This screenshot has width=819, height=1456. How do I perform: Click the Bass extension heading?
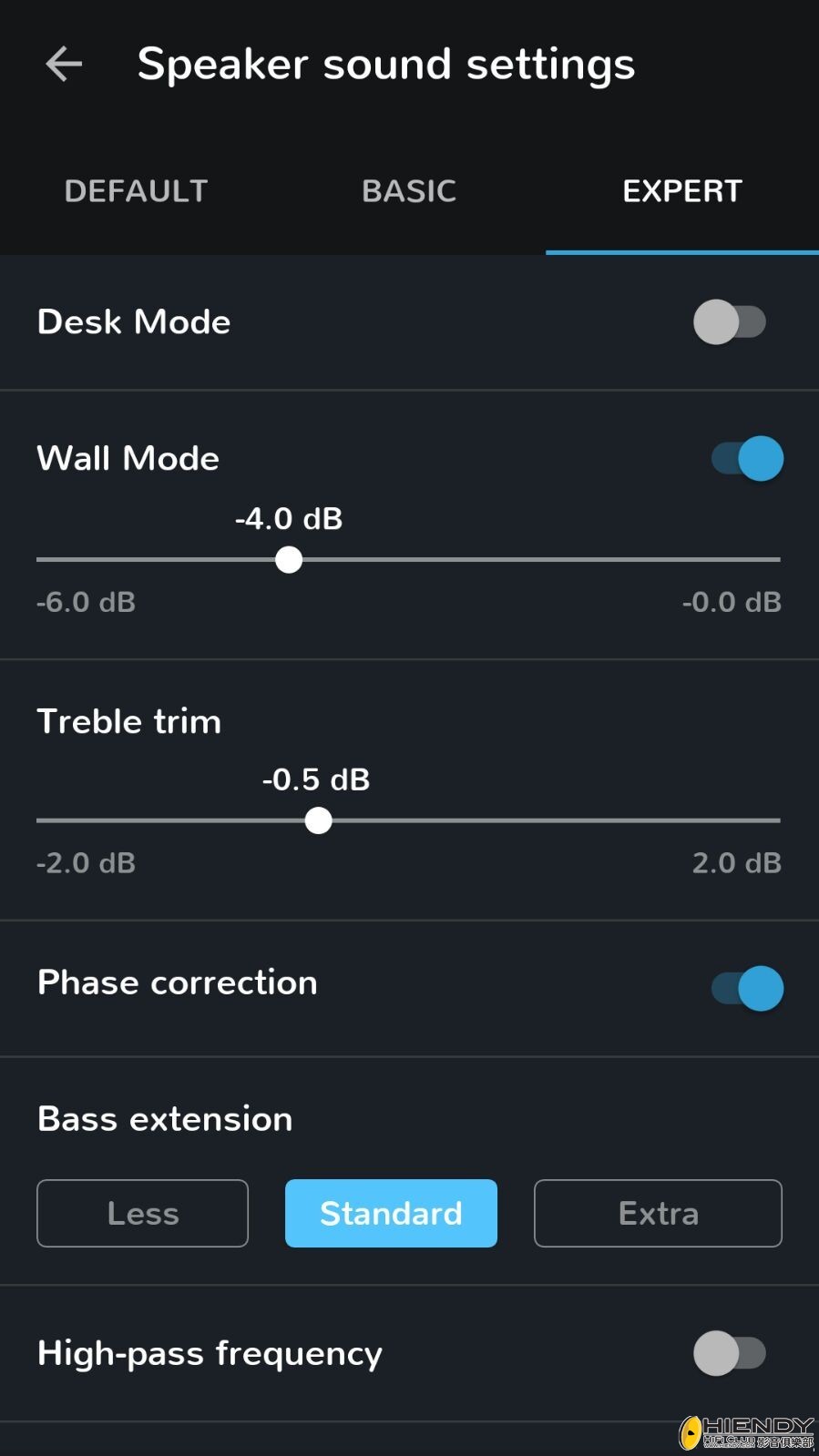click(x=165, y=1119)
